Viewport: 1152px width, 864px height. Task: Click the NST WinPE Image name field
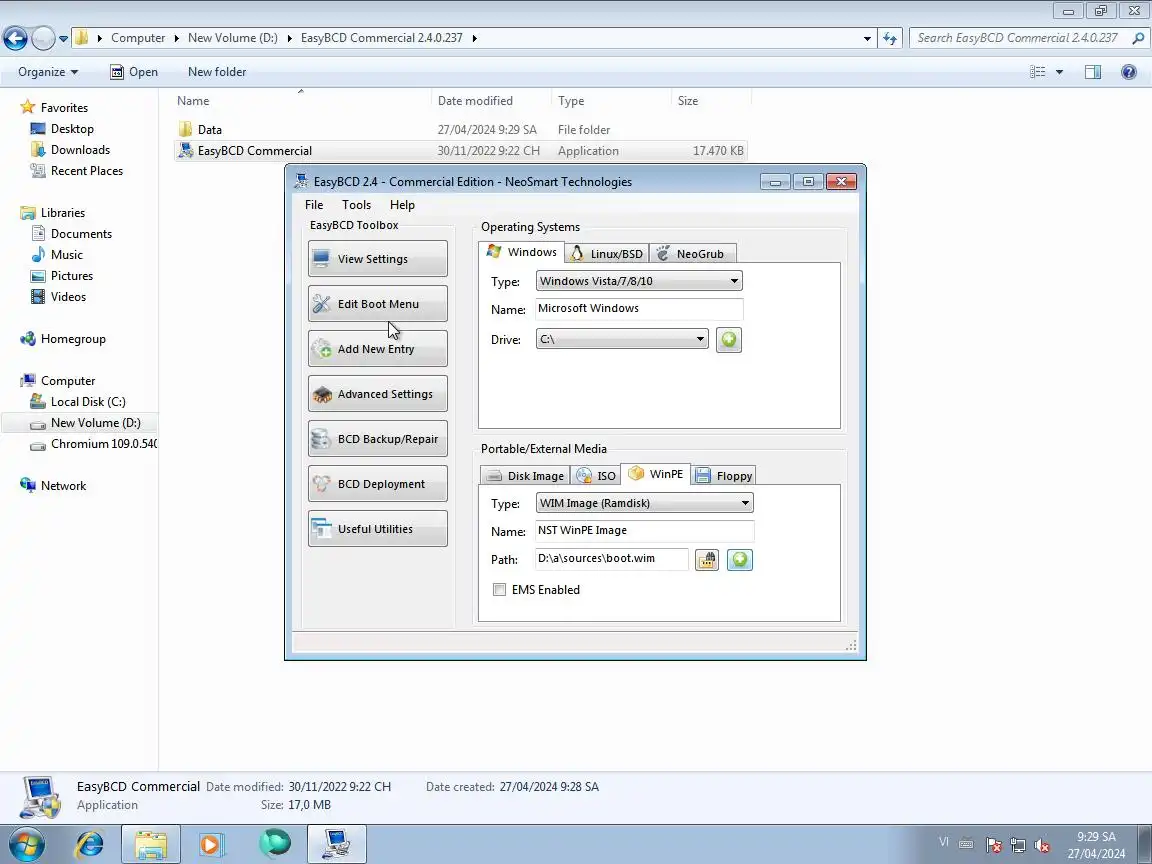tap(644, 530)
